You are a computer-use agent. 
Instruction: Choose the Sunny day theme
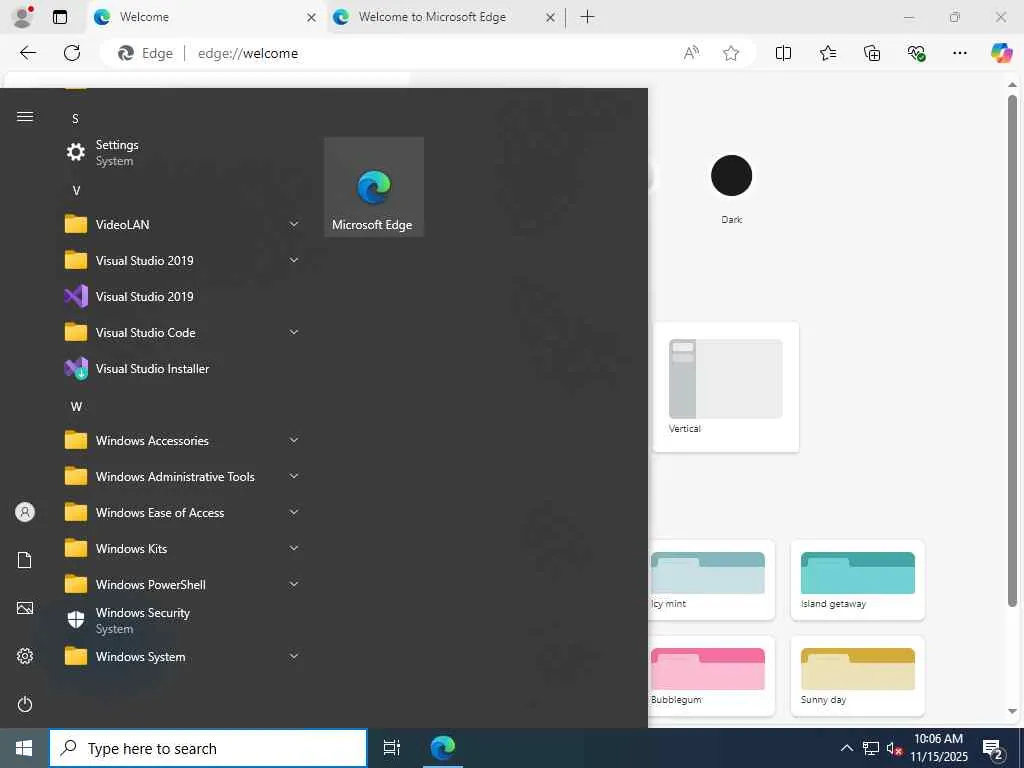tap(857, 676)
